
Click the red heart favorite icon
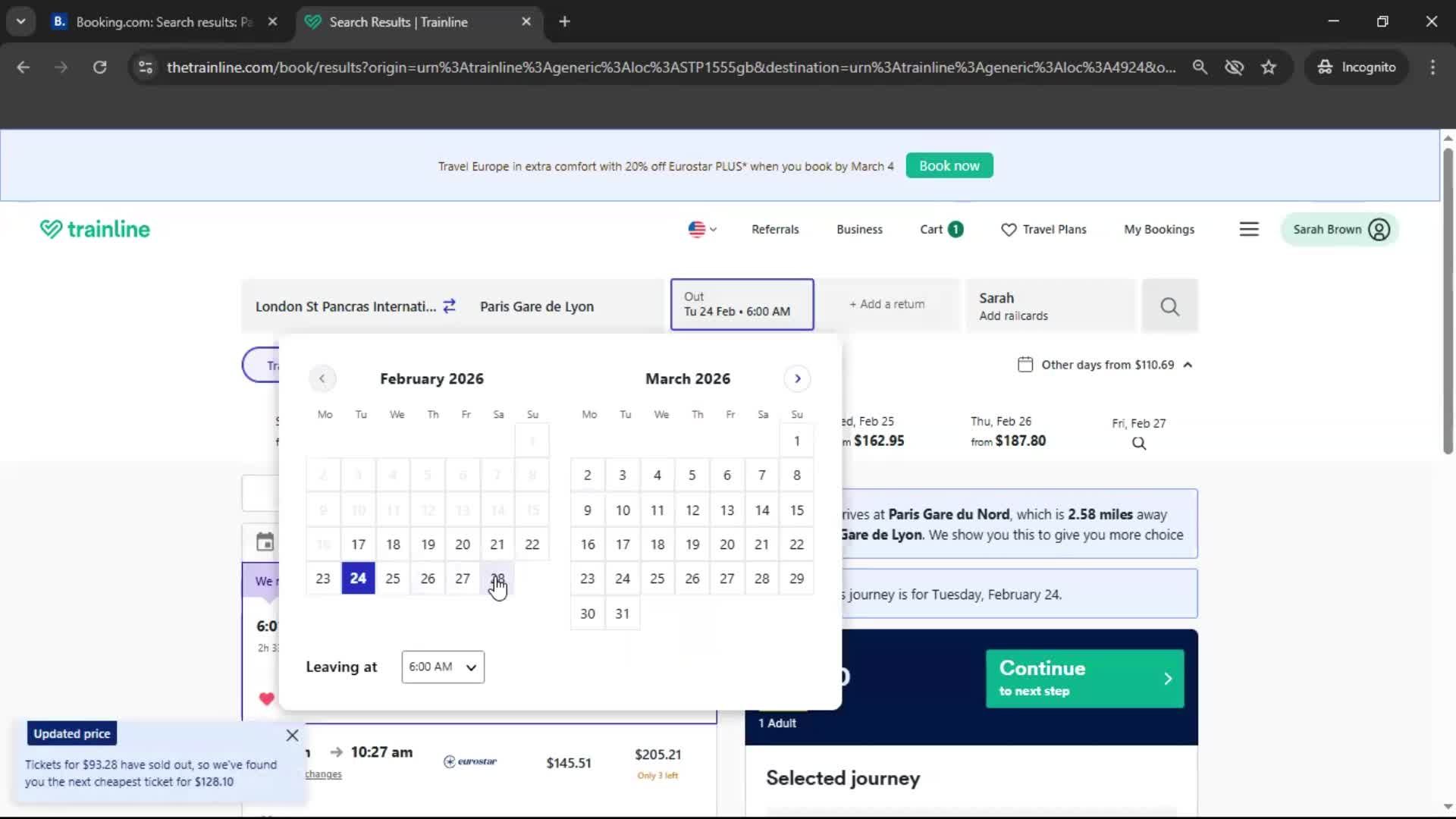pyautogui.click(x=266, y=698)
